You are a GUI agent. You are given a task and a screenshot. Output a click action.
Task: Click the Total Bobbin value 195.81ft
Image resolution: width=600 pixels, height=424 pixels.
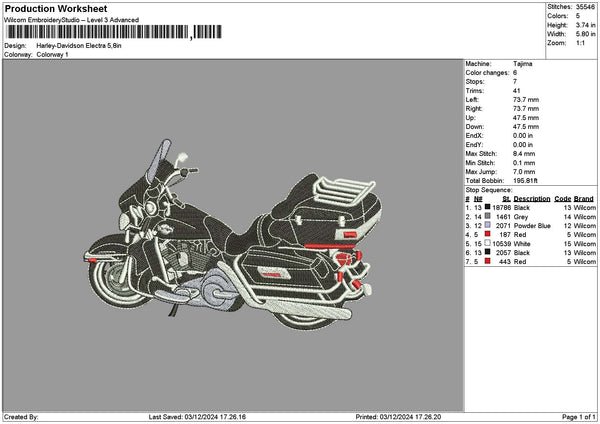pos(525,181)
